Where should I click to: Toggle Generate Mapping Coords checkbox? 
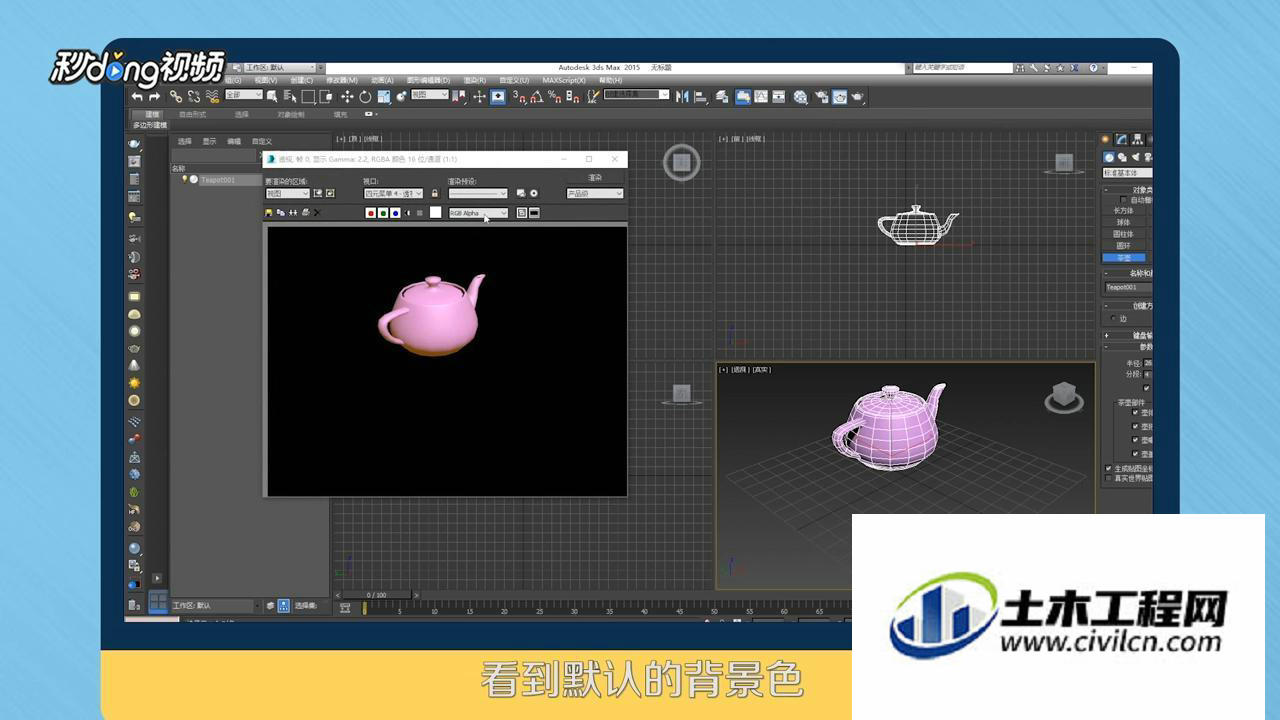pyautogui.click(x=1108, y=468)
